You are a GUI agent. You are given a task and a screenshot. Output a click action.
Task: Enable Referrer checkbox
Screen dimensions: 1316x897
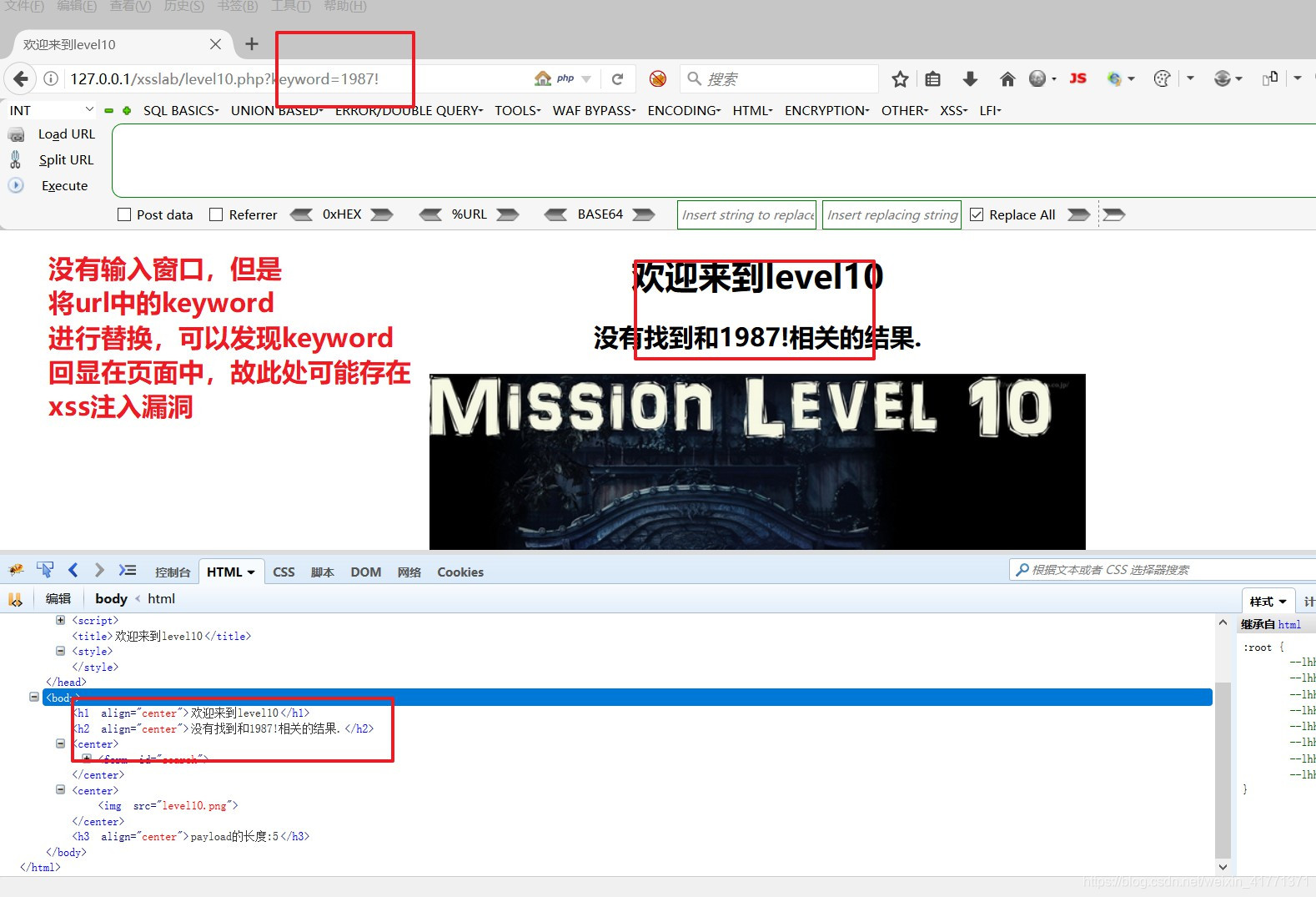216,214
